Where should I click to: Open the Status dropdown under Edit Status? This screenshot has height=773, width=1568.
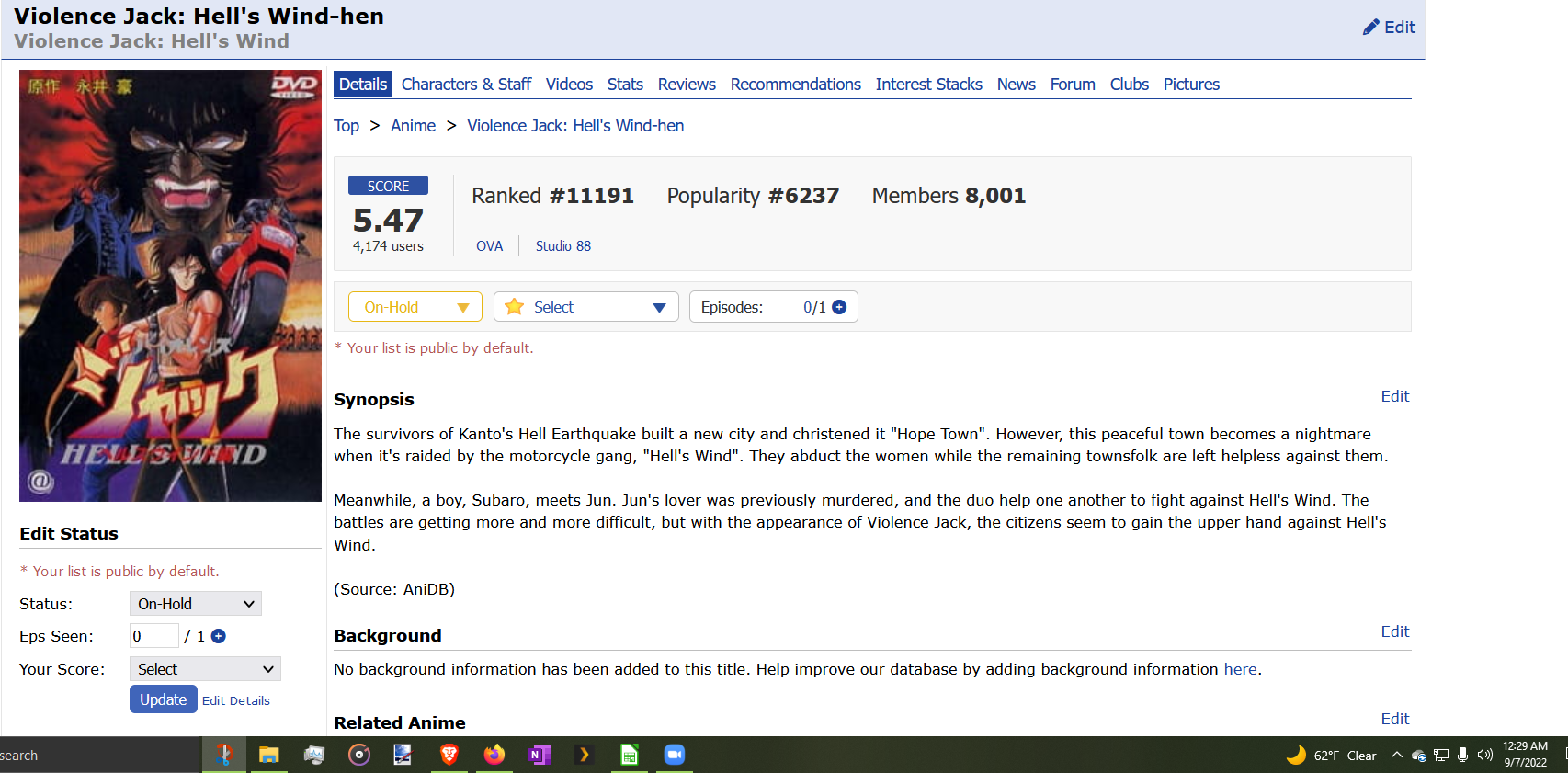coord(196,604)
